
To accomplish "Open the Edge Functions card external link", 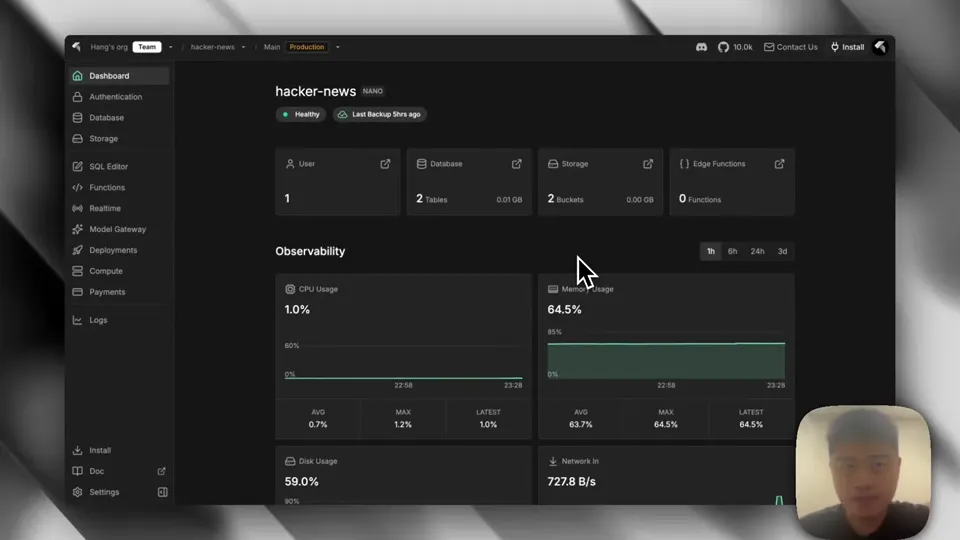I will [779, 164].
